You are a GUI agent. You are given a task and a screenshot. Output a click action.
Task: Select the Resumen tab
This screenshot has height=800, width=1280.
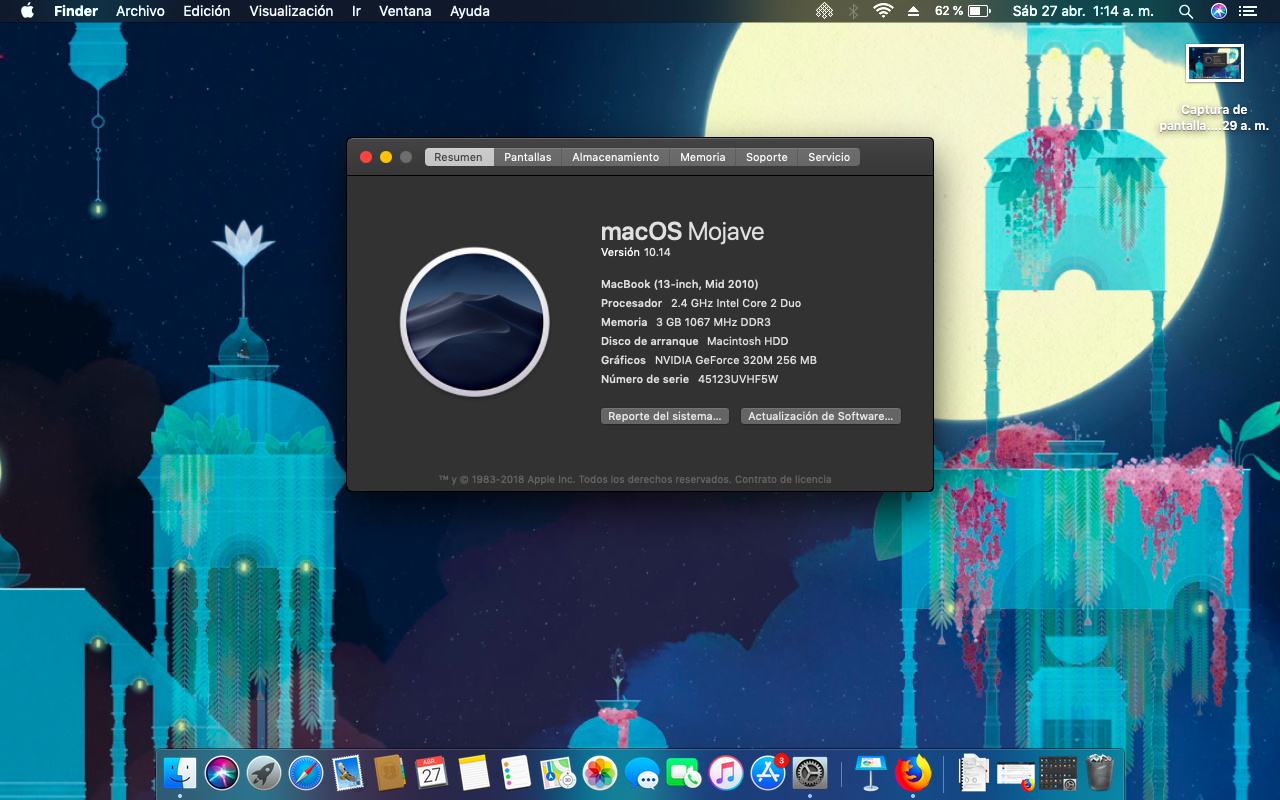[x=458, y=157]
